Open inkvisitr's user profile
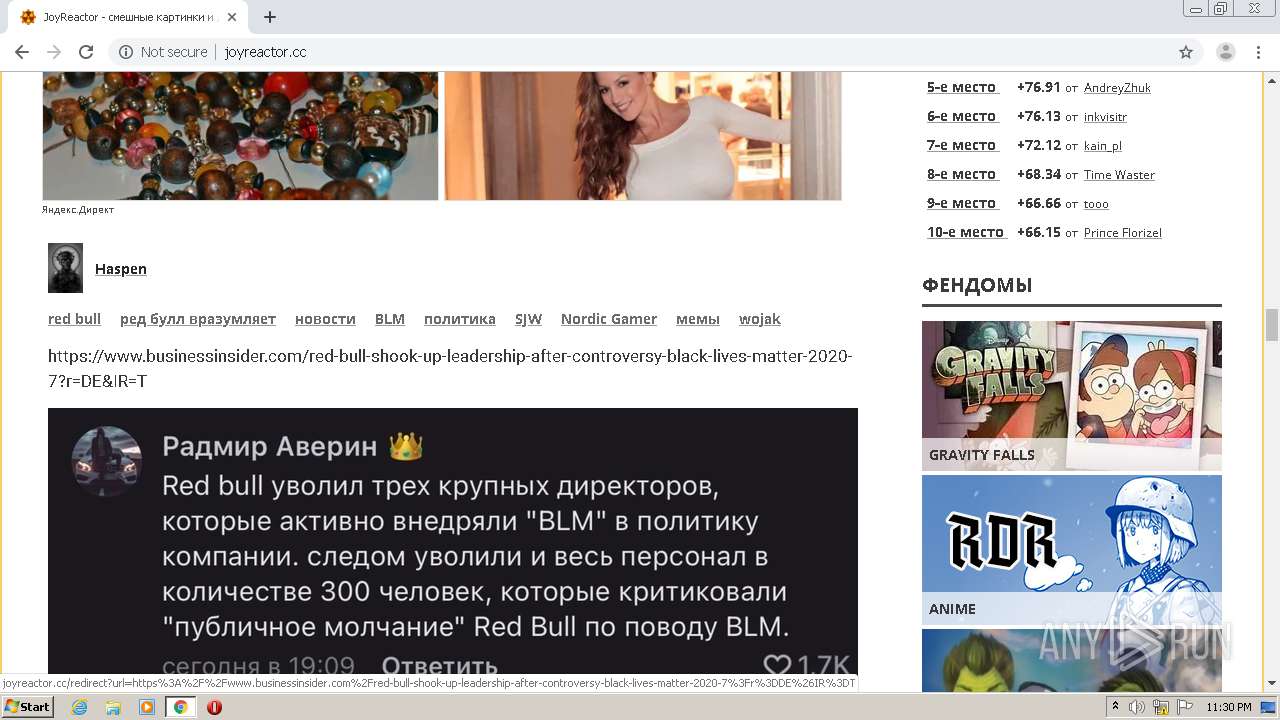This screenshot has height=720, width=1280. (1105, 117)
